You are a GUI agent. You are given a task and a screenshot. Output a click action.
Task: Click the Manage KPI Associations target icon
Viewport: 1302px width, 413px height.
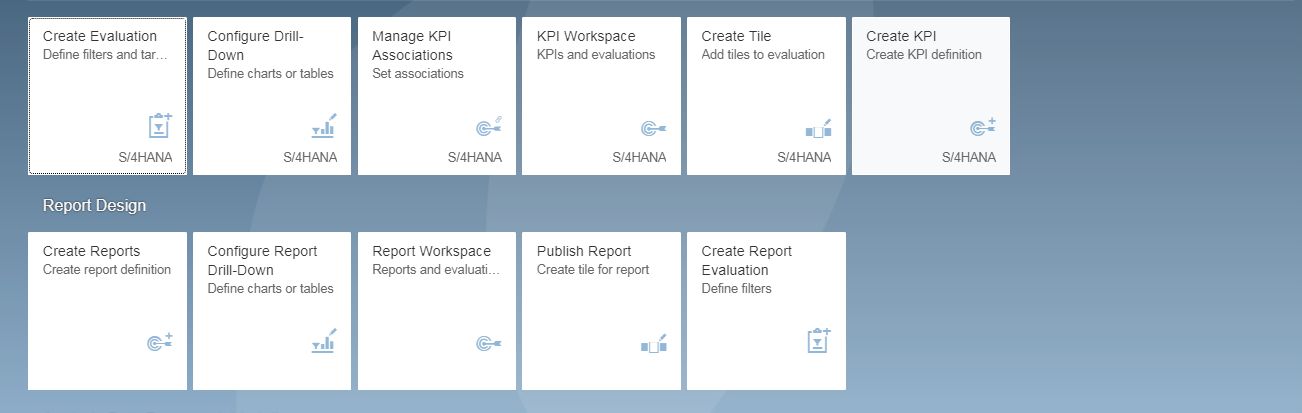coord(488,126)
